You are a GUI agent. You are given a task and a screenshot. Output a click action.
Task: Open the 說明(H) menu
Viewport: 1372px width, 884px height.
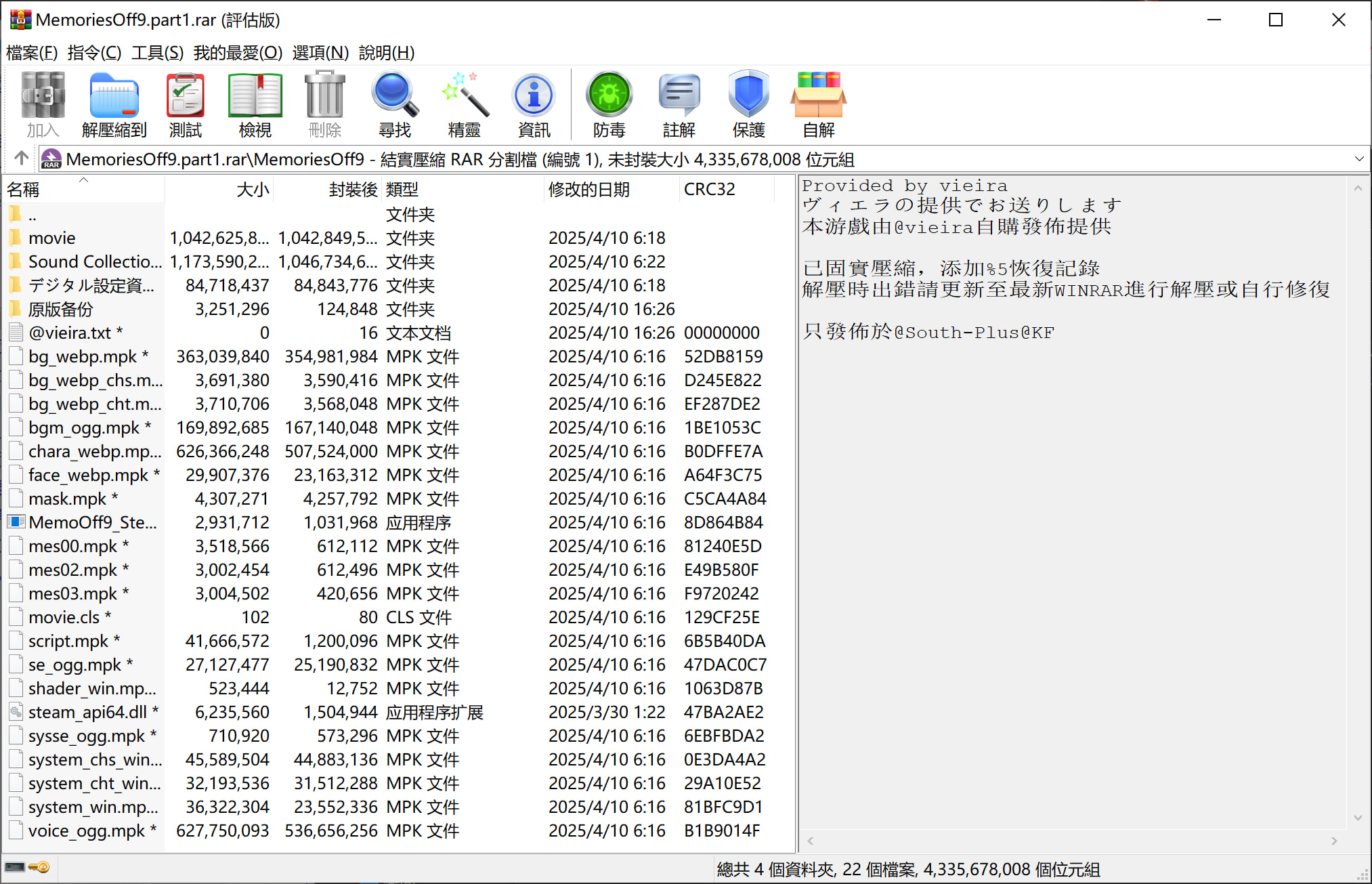pos(386,52)
